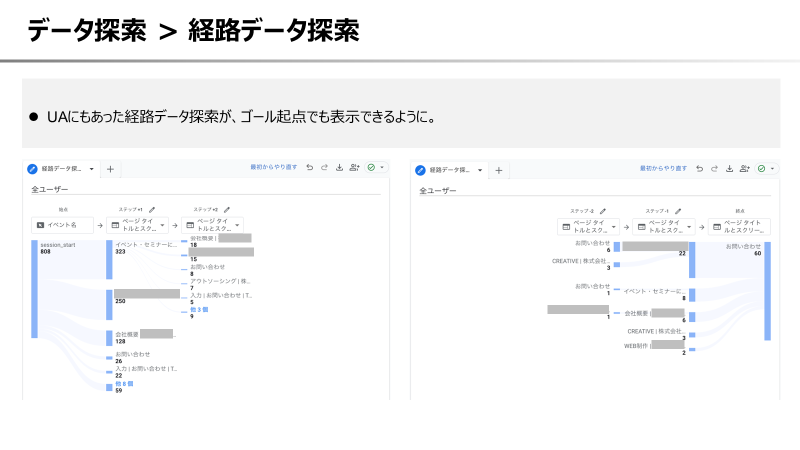Add a new tab in left exploration
The image size is (800, 450).
[x=110, y=170]
